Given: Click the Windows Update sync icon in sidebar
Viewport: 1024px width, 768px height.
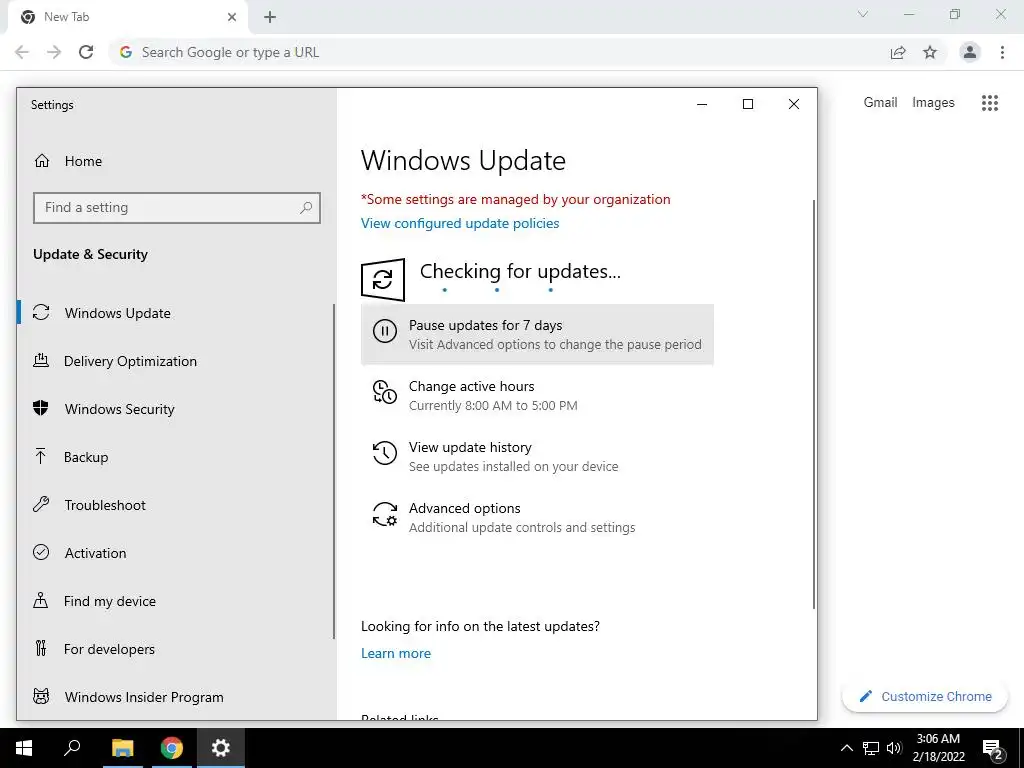Looking at the screenshot, I should pyautogui.click(x=41, y=313).
